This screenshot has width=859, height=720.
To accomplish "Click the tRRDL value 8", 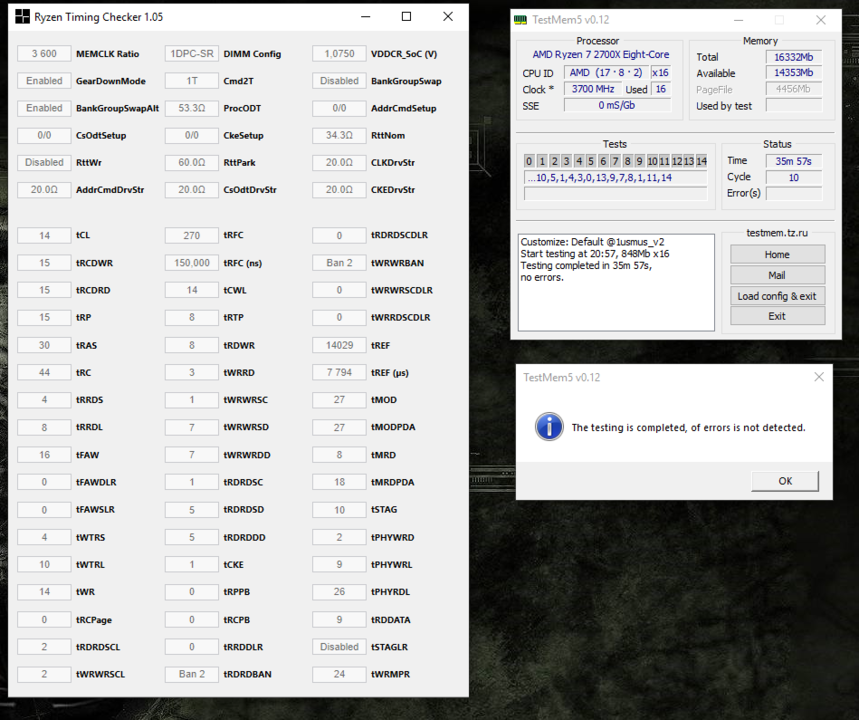I will click(x=44, y=427).
